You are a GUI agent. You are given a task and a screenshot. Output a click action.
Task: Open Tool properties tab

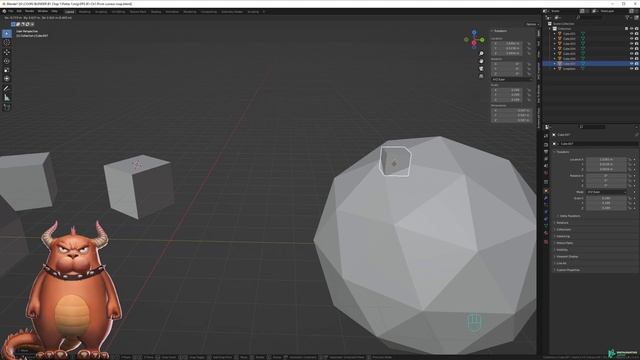pyautogui.click(x=546, y=136)
